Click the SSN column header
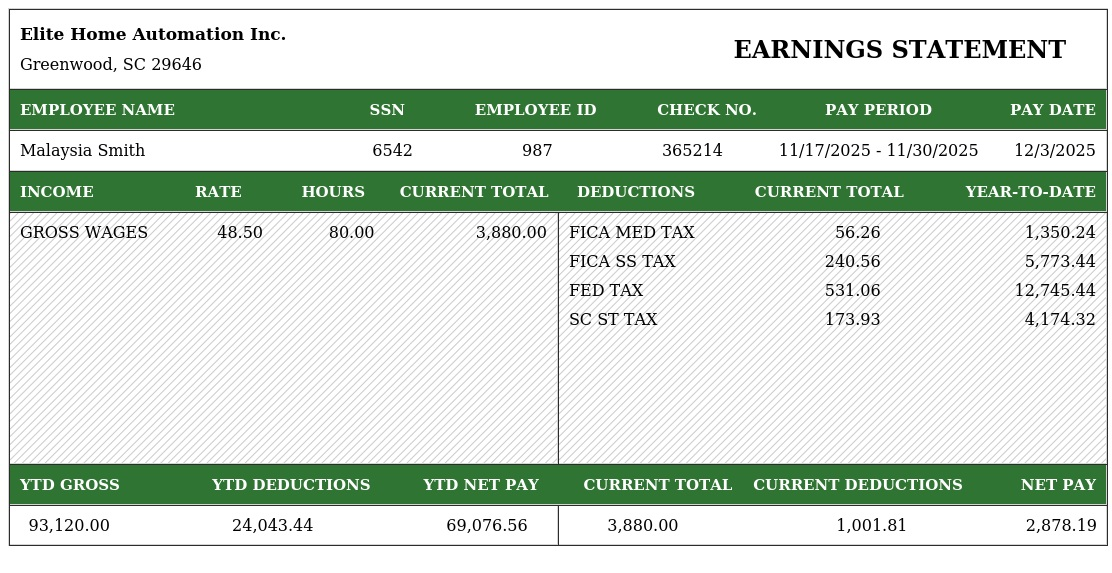Image resolution: width=1112 pixels, height=573 pixels. (x=387, y=110)
